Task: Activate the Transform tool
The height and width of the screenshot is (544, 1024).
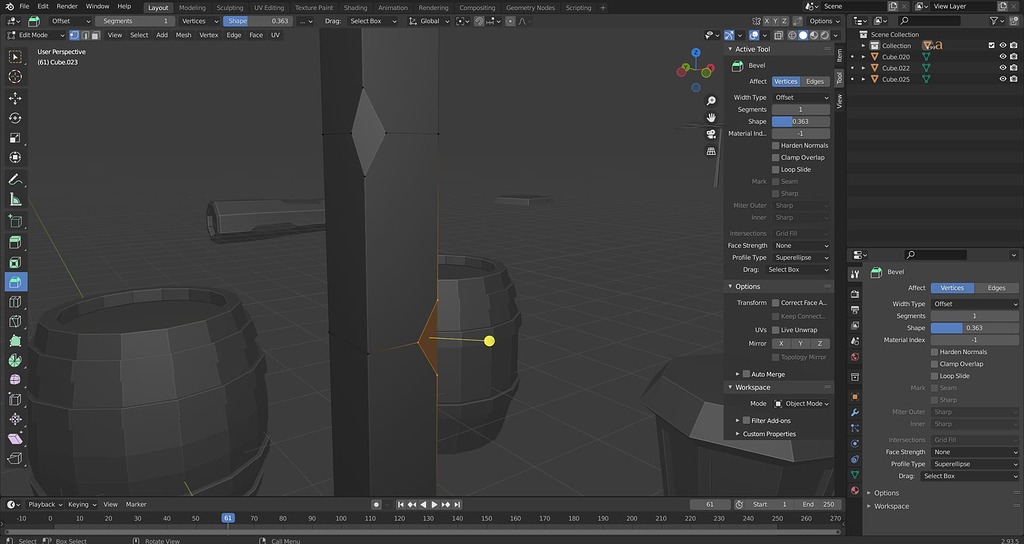Action: click(x=15, y=157)
